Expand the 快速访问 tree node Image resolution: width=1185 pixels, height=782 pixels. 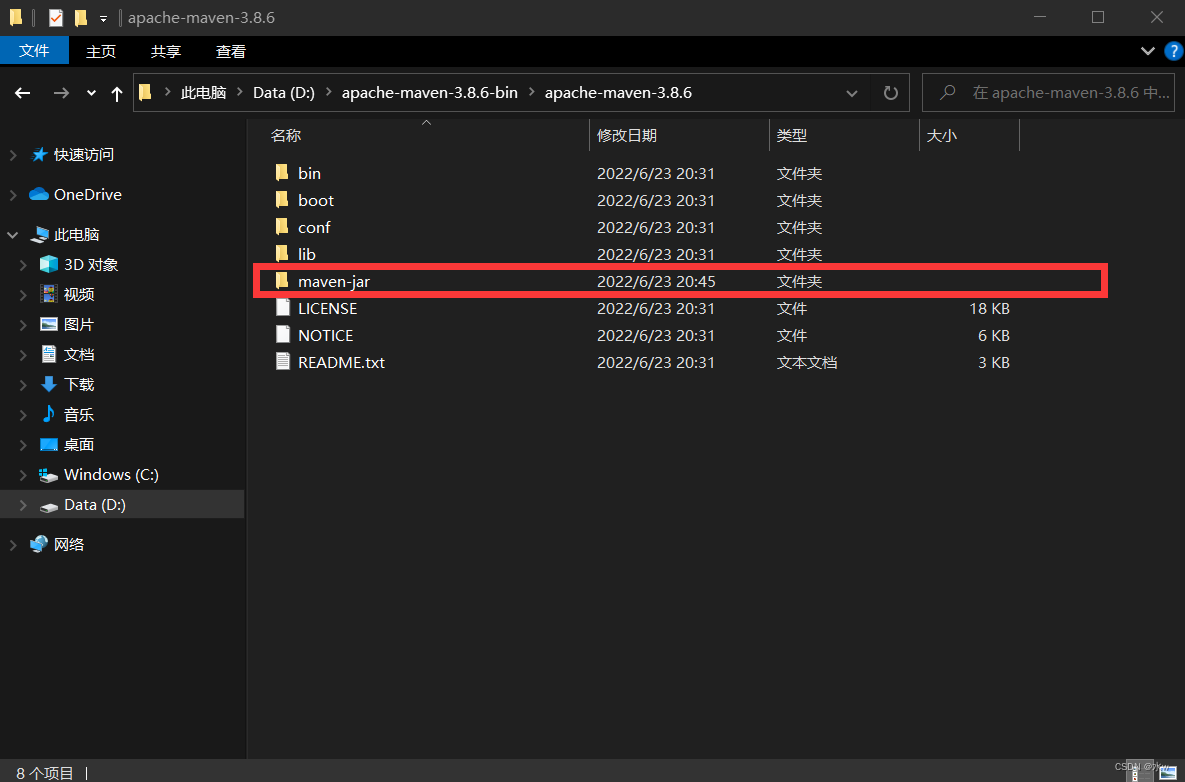(13, 154)
